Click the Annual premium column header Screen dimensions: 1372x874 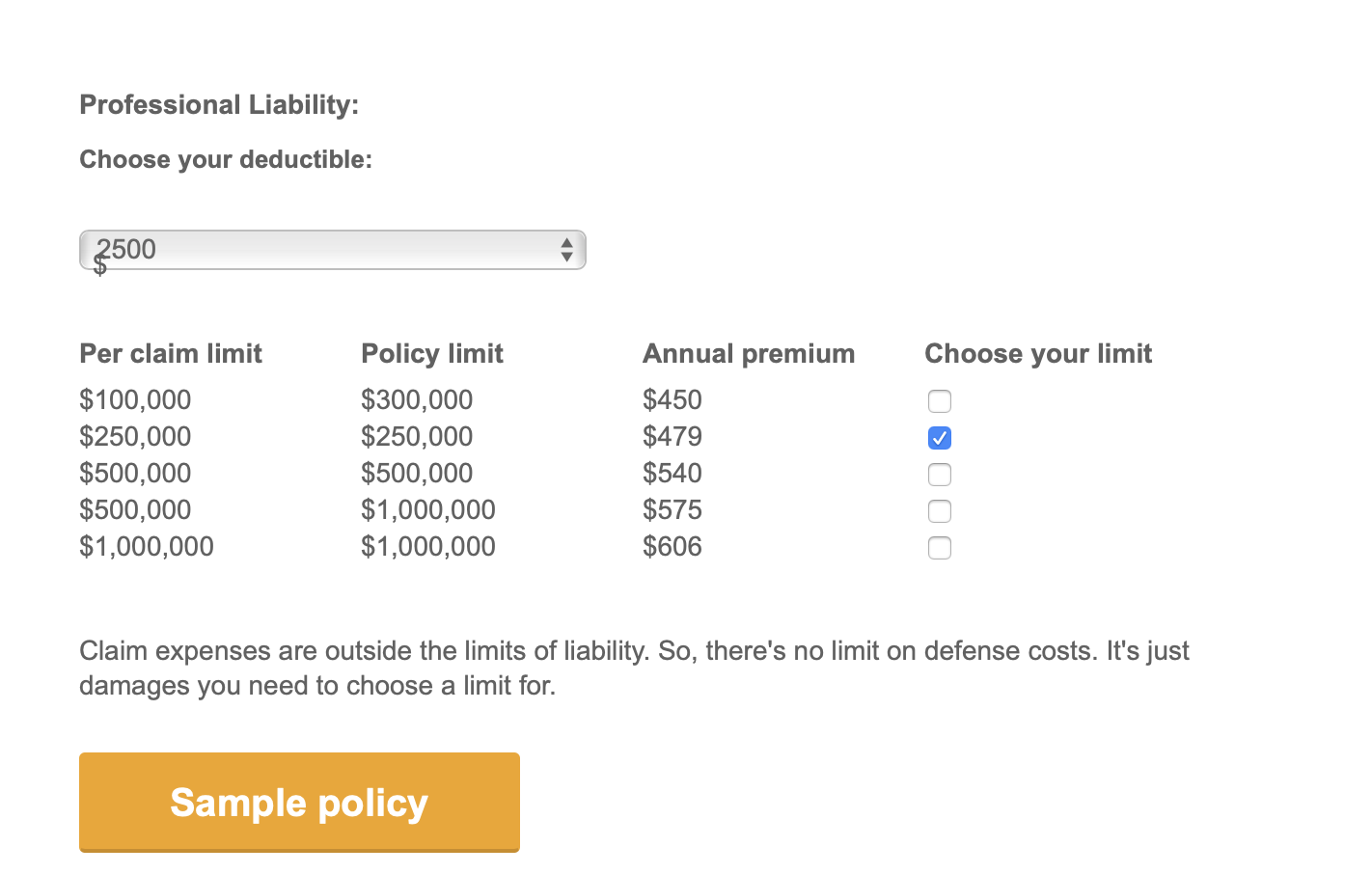point(749,353)
